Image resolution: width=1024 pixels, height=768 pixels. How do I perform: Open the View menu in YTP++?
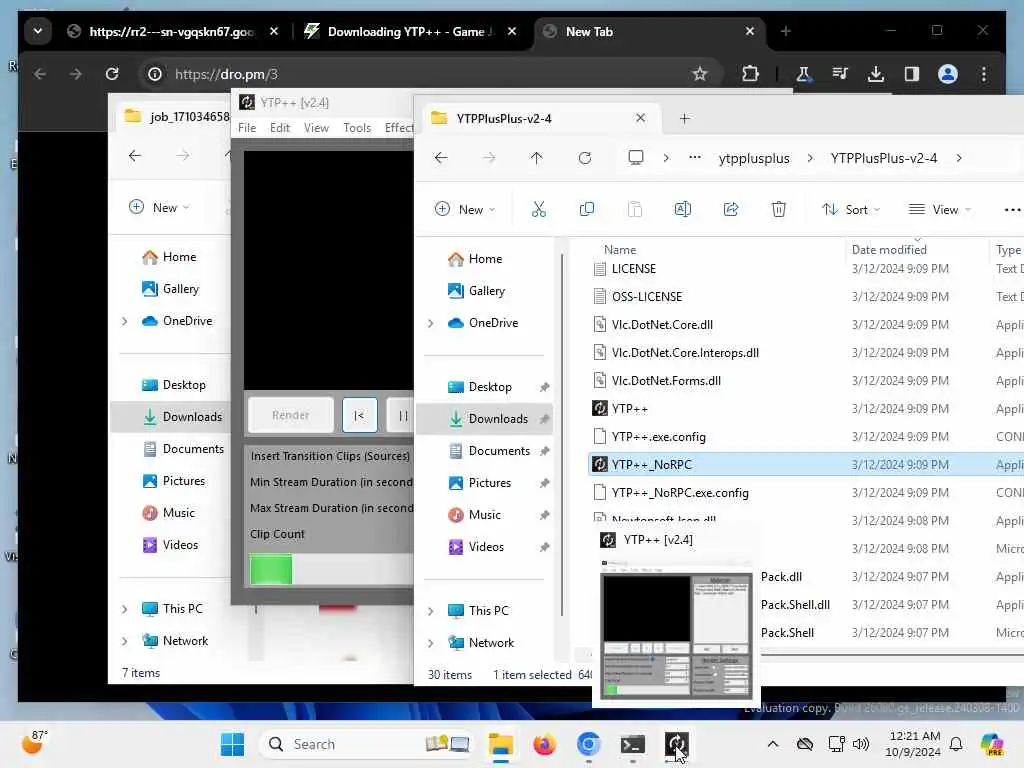[x=316, y=127]
